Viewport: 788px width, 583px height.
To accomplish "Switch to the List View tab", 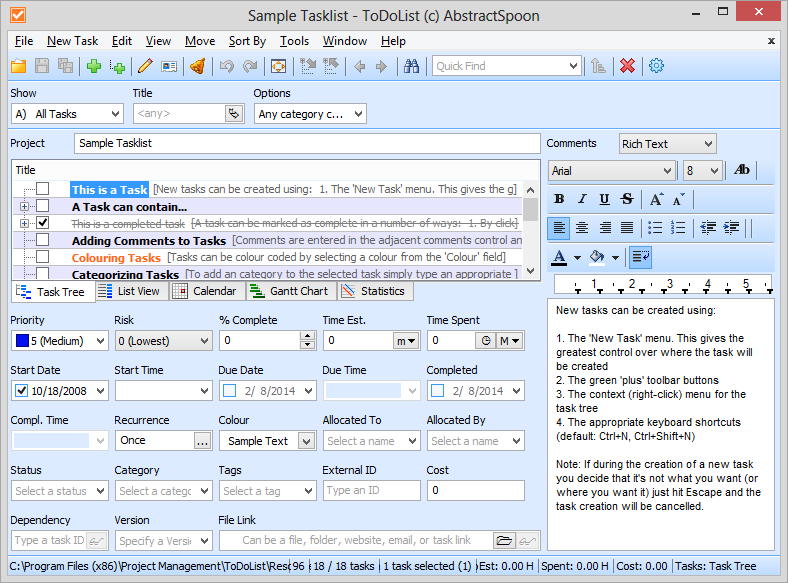I will coord(132,291).
